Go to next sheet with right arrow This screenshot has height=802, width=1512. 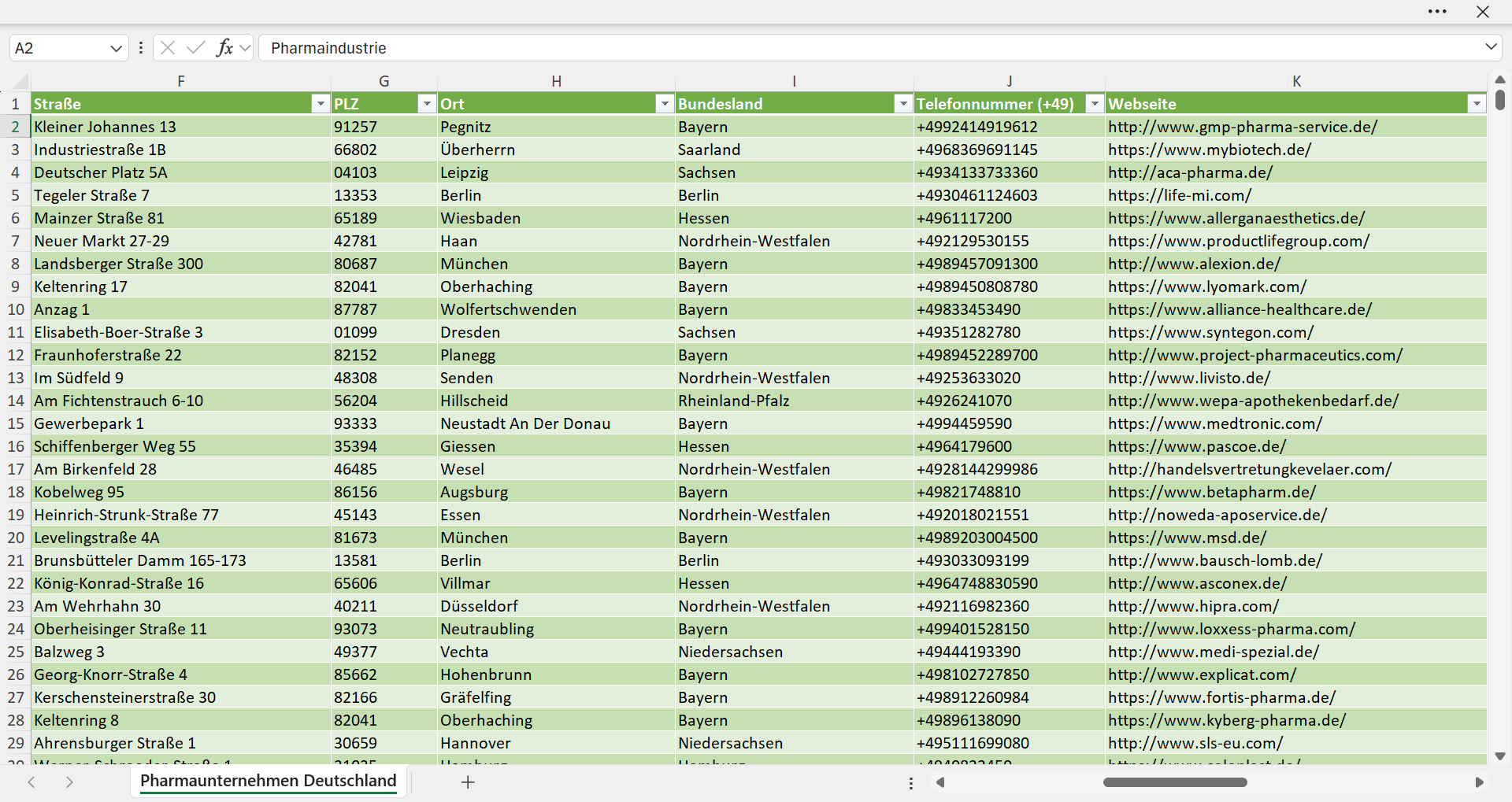69,782
